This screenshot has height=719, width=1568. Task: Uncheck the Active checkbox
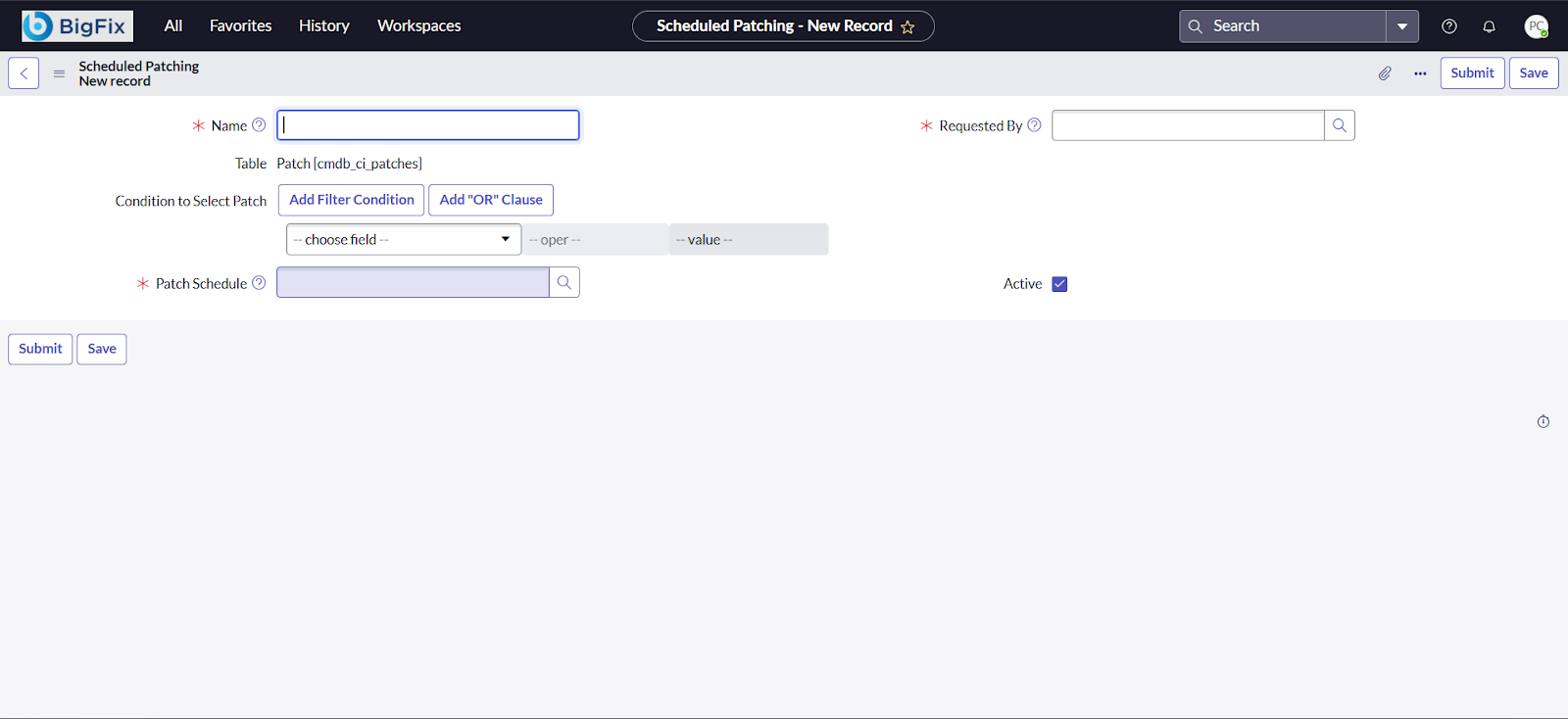(x=1059, y=284)
